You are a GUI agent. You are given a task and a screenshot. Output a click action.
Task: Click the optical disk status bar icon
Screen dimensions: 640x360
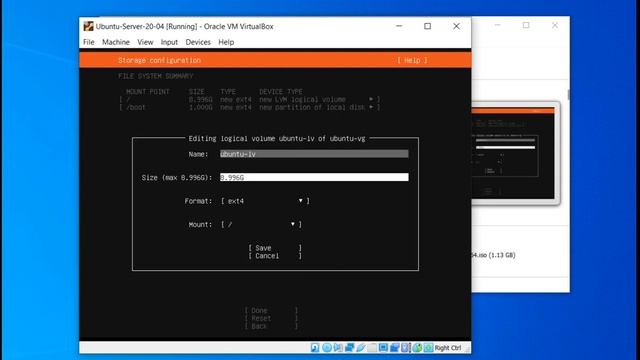[x=327, y=348]
